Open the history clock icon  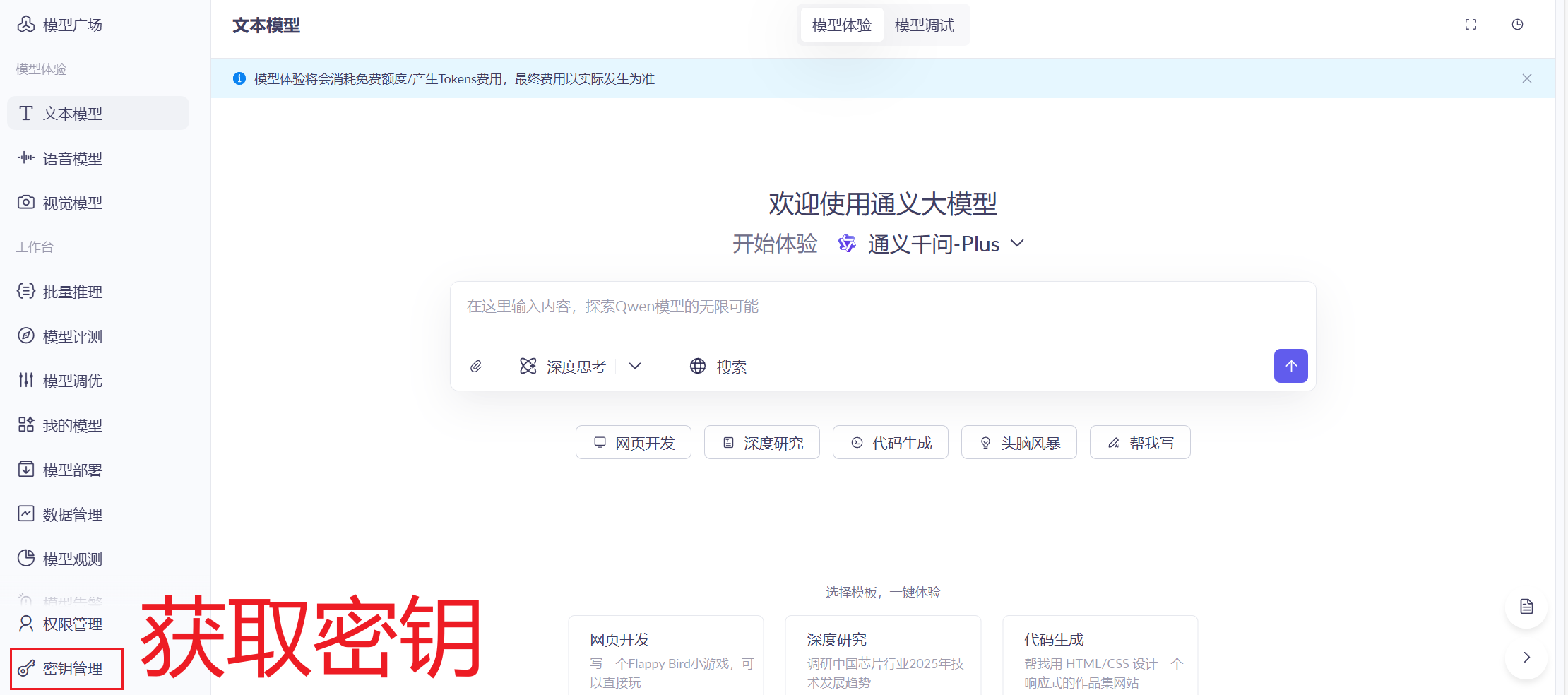click(x=1517, y=25)
